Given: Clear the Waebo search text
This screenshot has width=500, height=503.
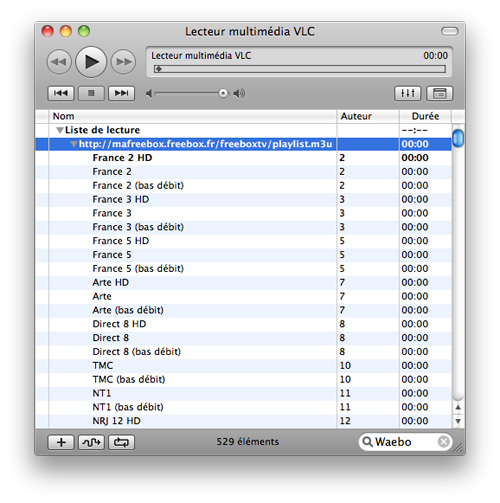Looking at the screenshot, I should 444,442.
